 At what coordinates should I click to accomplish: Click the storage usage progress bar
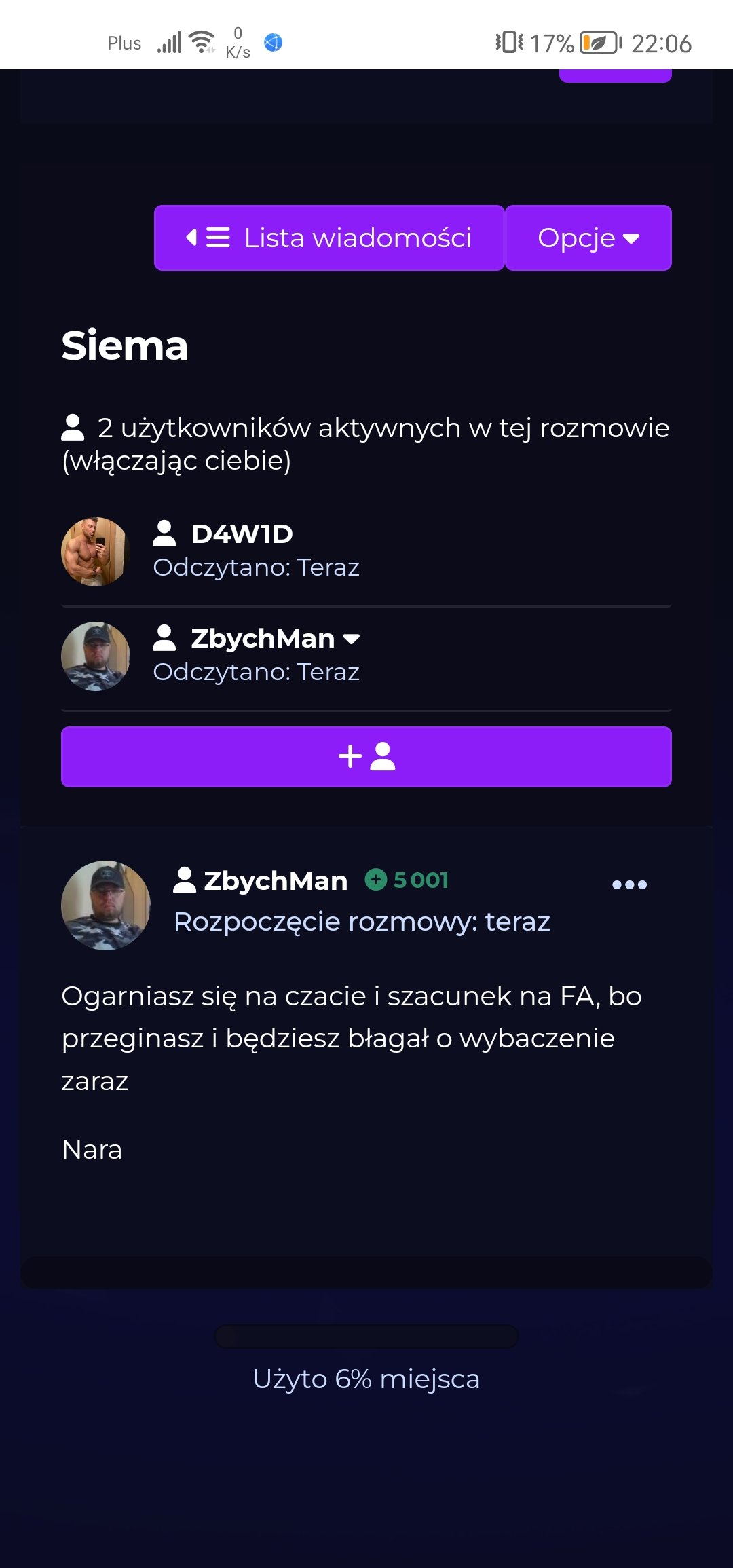tap(366, 1337)
